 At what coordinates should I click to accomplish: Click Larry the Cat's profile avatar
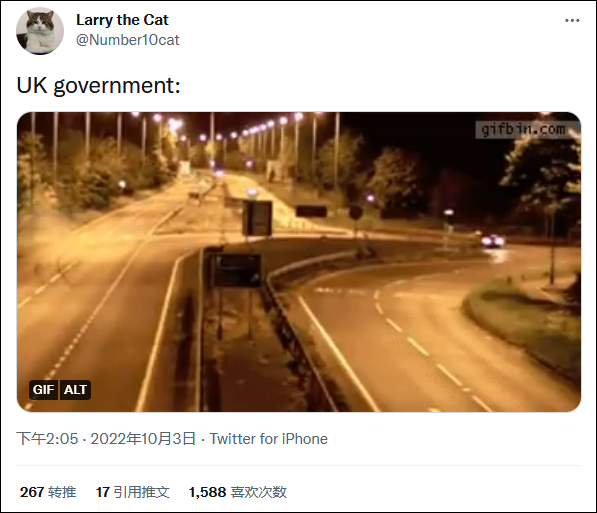point(40,31)
